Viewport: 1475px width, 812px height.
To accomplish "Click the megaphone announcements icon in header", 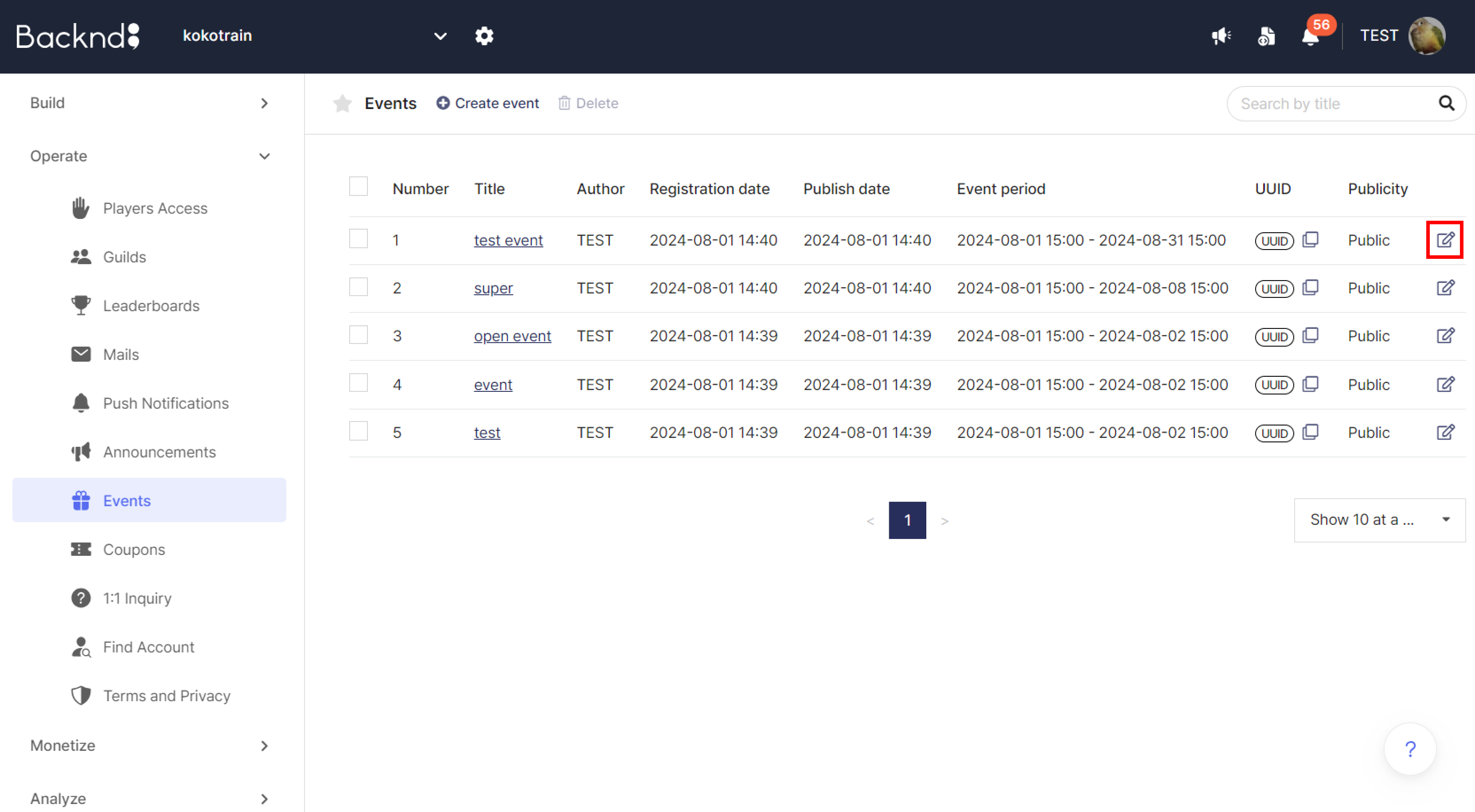I will coord(1221,36).
